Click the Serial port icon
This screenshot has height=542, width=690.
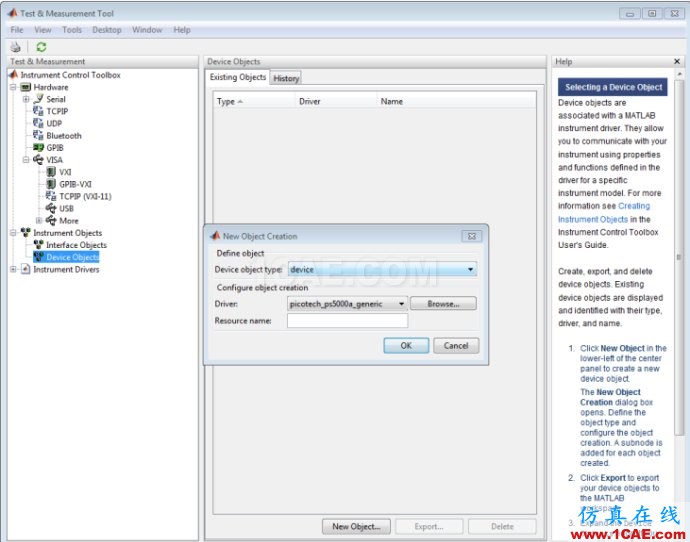tap(39, 99)
